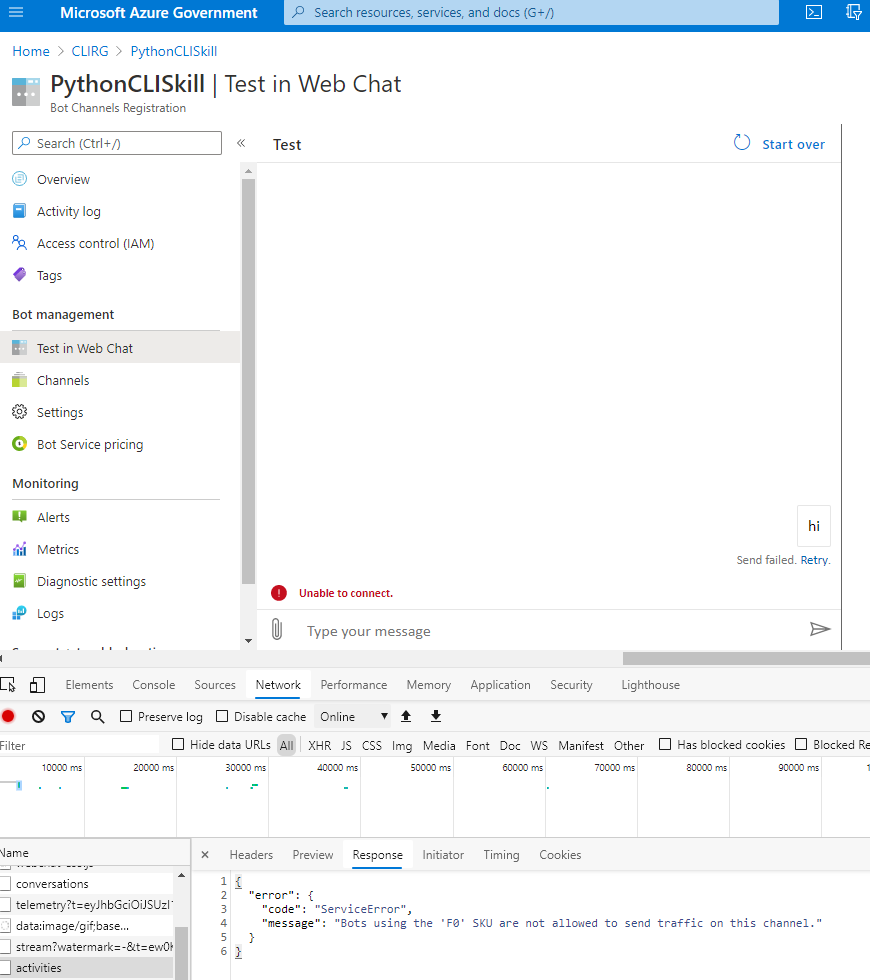
Task: Click the Activity log icon
Action: [x=20, y=211]
